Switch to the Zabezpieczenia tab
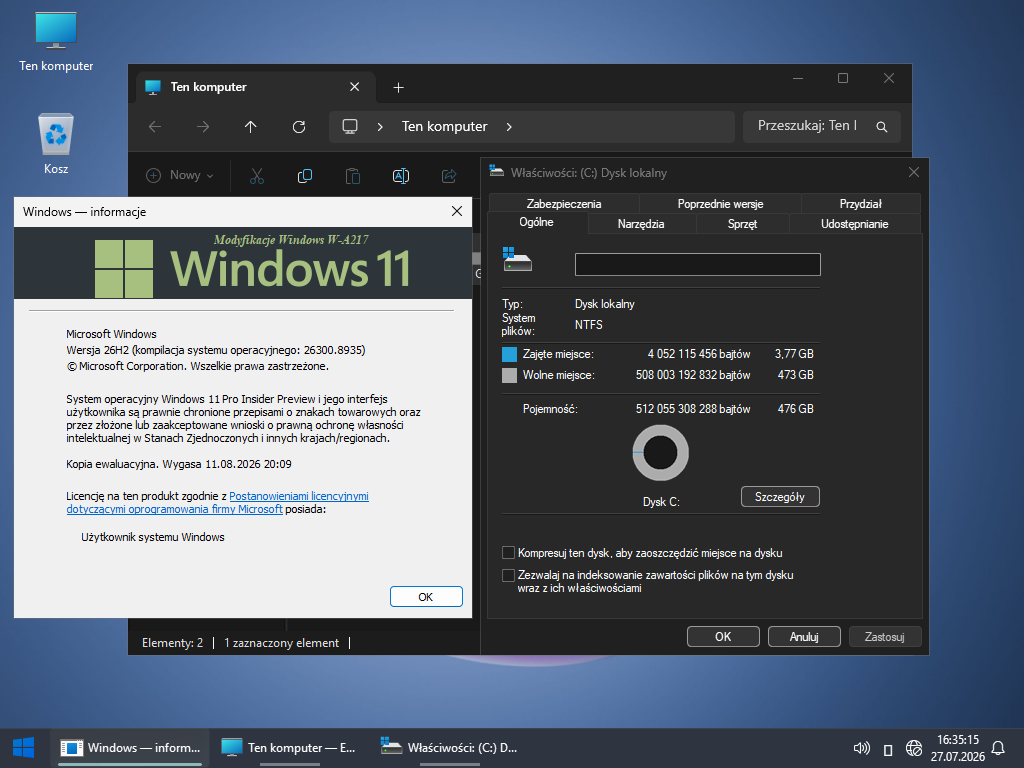The height and width of the screenshot is (768, 1024). click(x=564, y=204)
